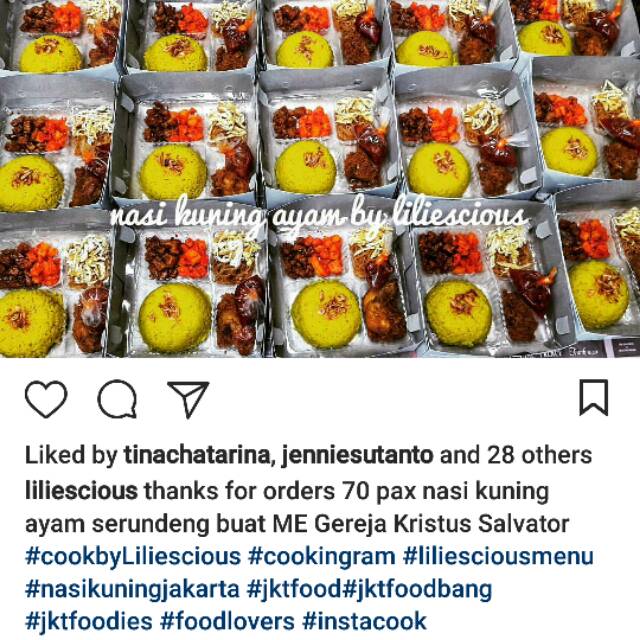Tap the nasi kuning ayam photo overlay text
The image size is (640, 640).
(318, 216)
